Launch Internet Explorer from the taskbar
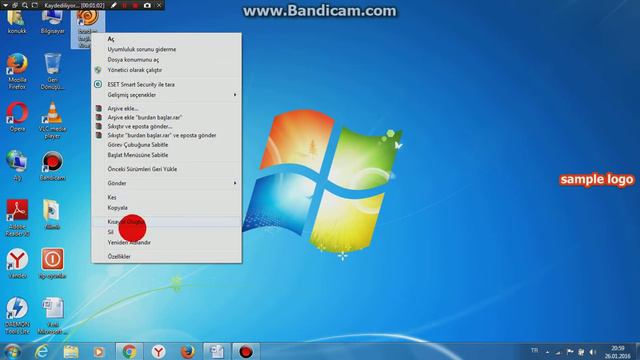640x360 pixels. (x=42, y=351)
